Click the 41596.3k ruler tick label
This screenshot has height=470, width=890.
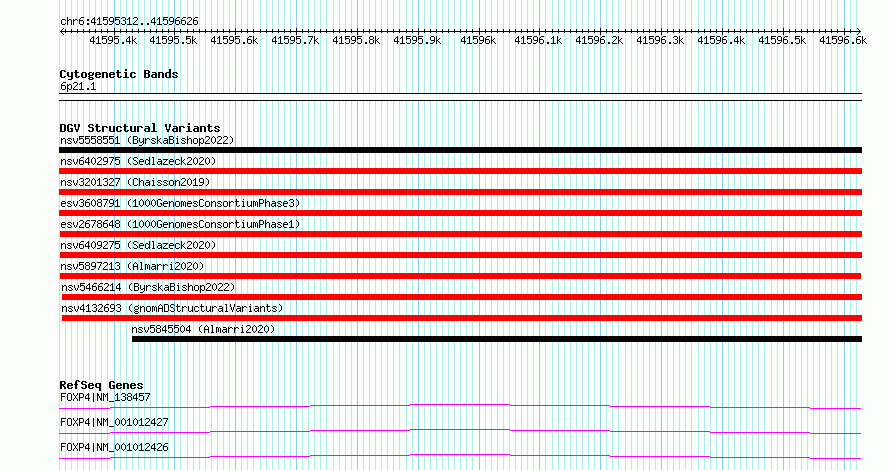(x=660, y=40)
